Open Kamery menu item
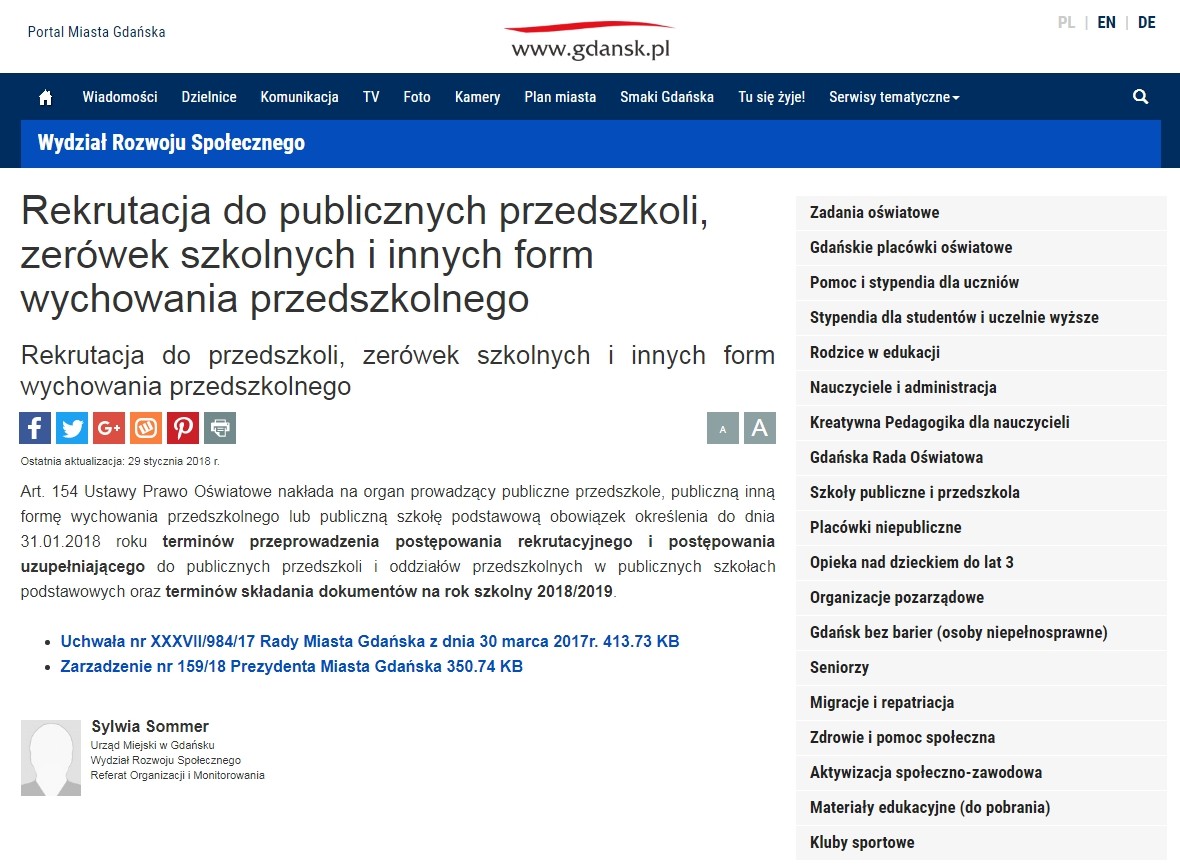This screenshot has width=1180, height=867. (x=477, y=97)
